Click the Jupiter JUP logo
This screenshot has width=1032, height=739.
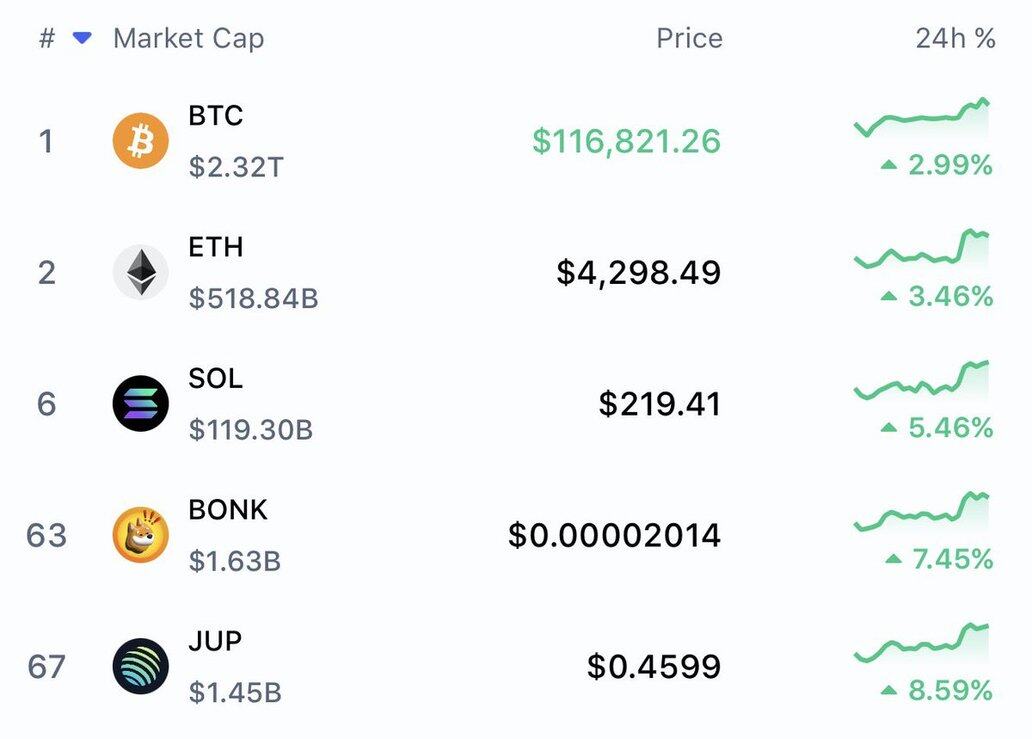[140, 666]
